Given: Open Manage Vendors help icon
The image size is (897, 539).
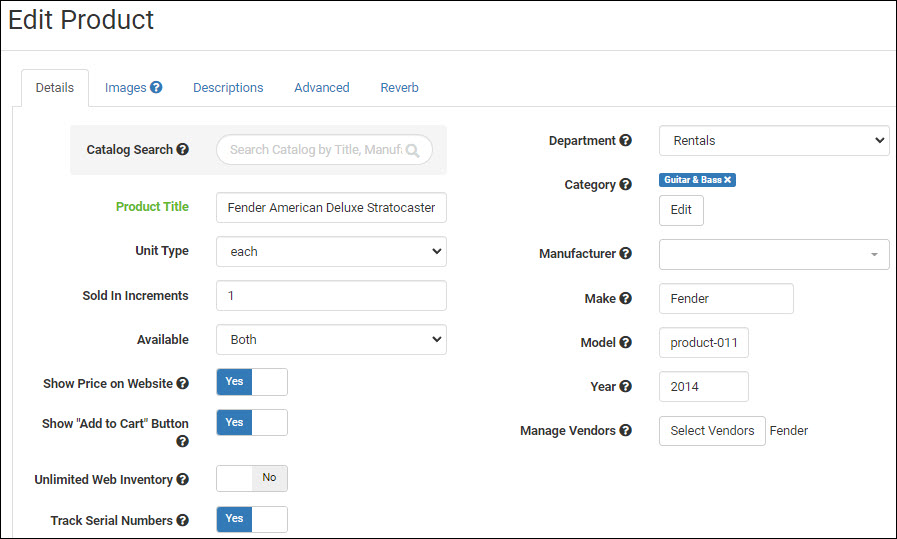Looking at the screenshot, I should tap(626, 430).
